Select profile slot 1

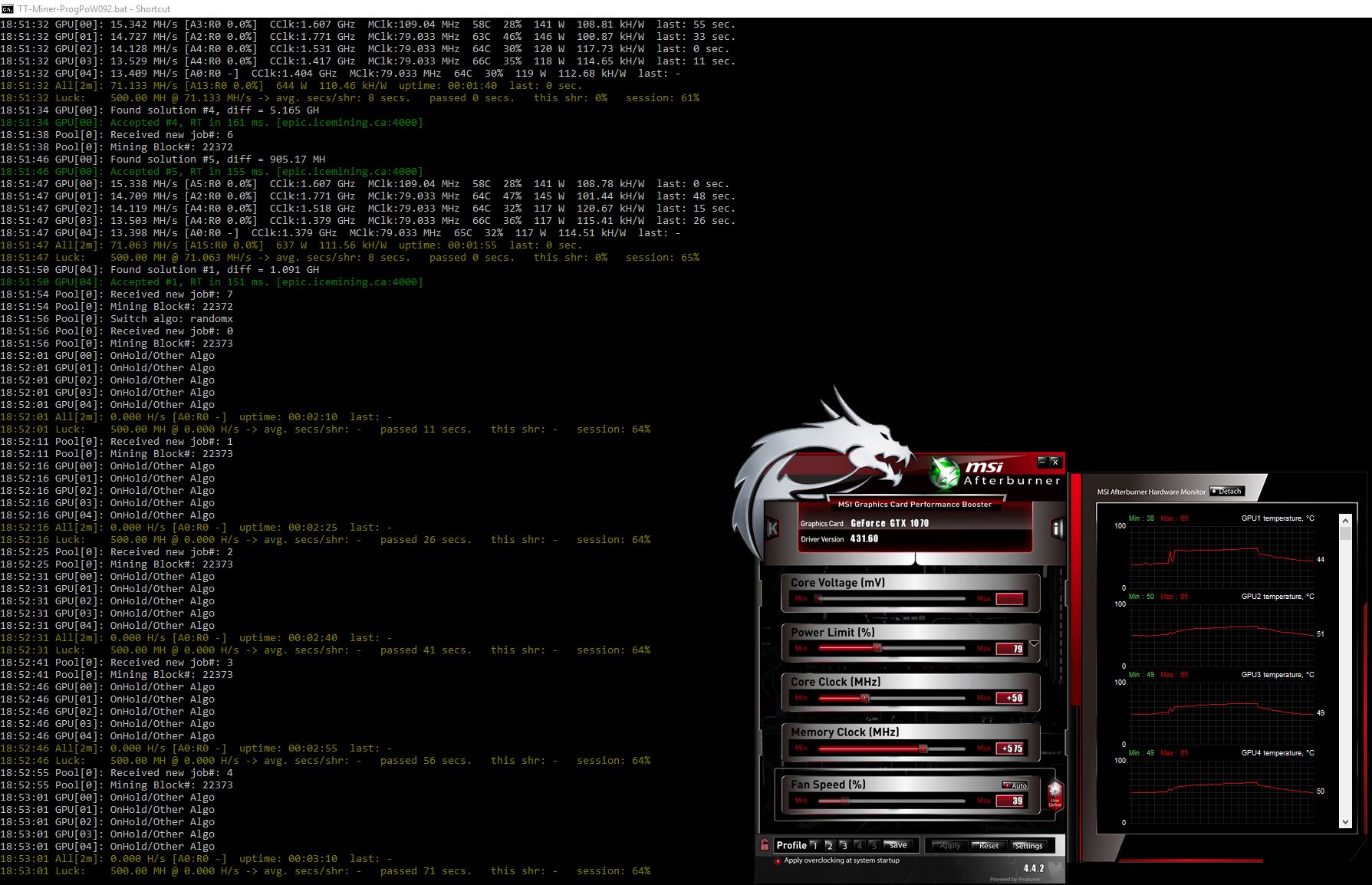click(x=815, y=845)
